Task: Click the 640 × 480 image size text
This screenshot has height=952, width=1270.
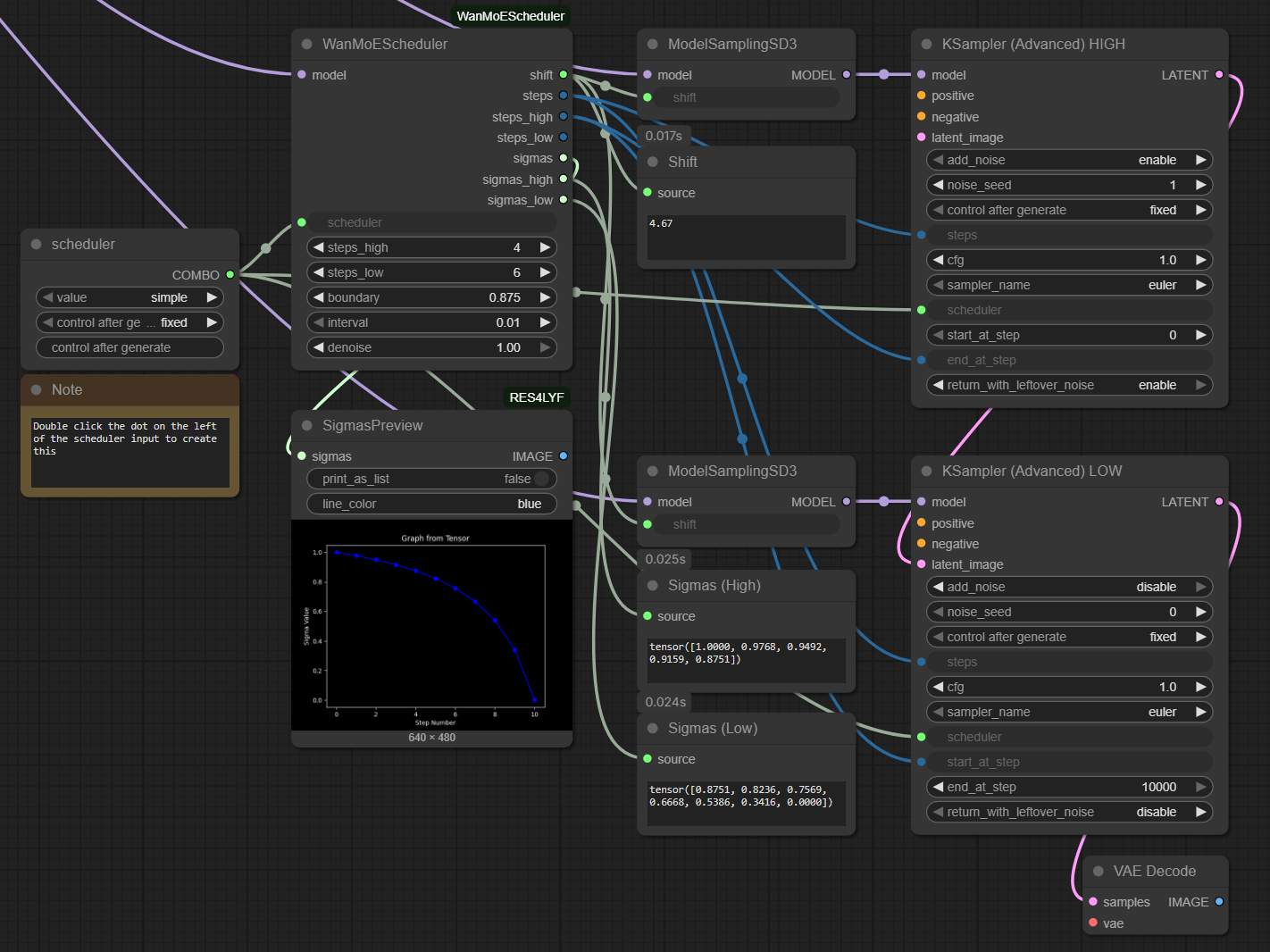Action: (x=432, y=738)
